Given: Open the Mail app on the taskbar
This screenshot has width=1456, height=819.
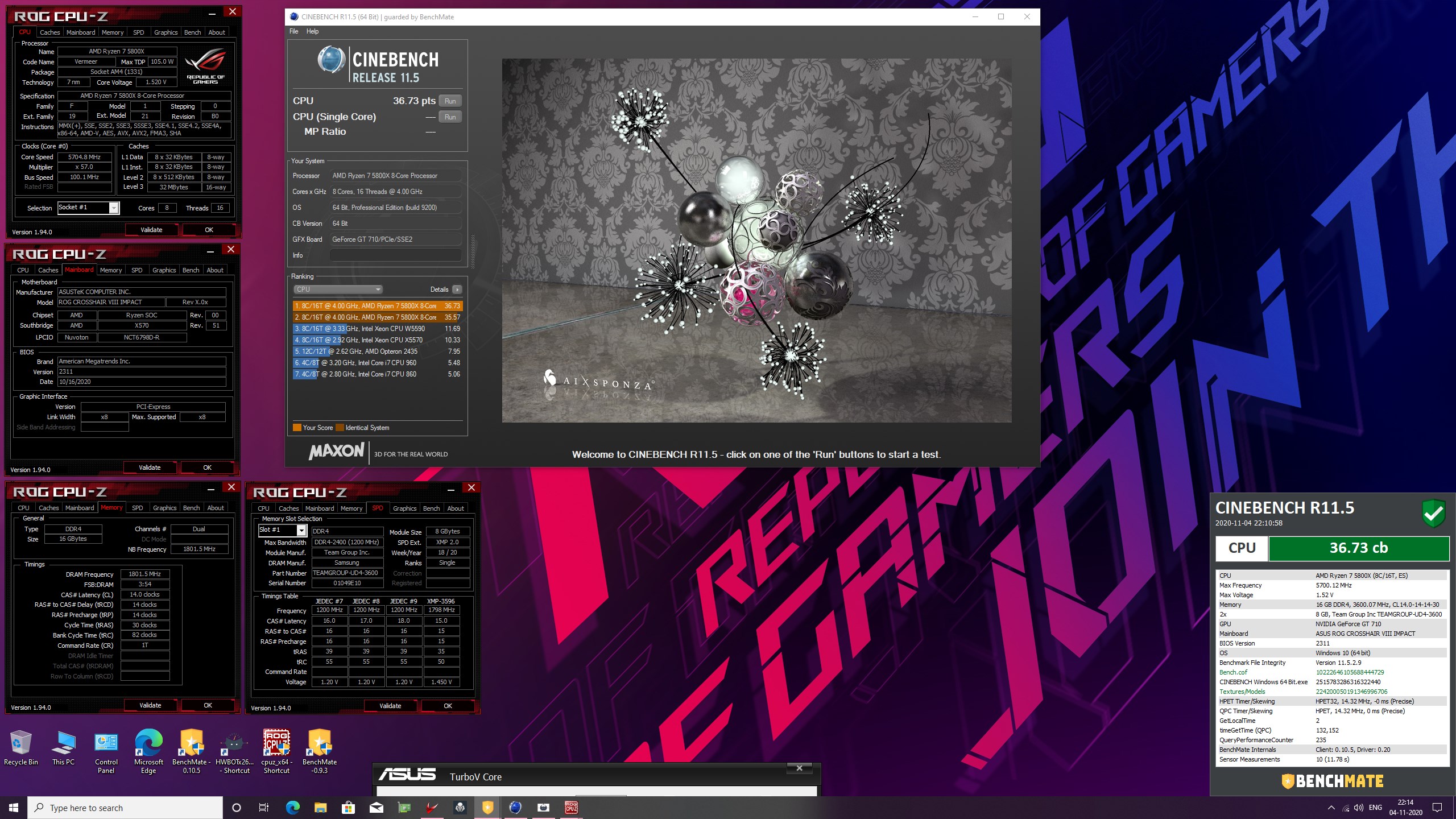Looking at the screenshot, I should [x=376, y=808].
